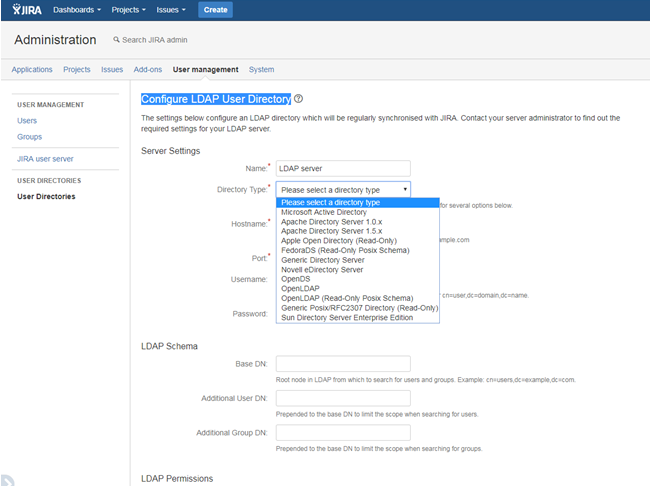
Task: Open User Directories in sidebar
Action: coord(46,197)
